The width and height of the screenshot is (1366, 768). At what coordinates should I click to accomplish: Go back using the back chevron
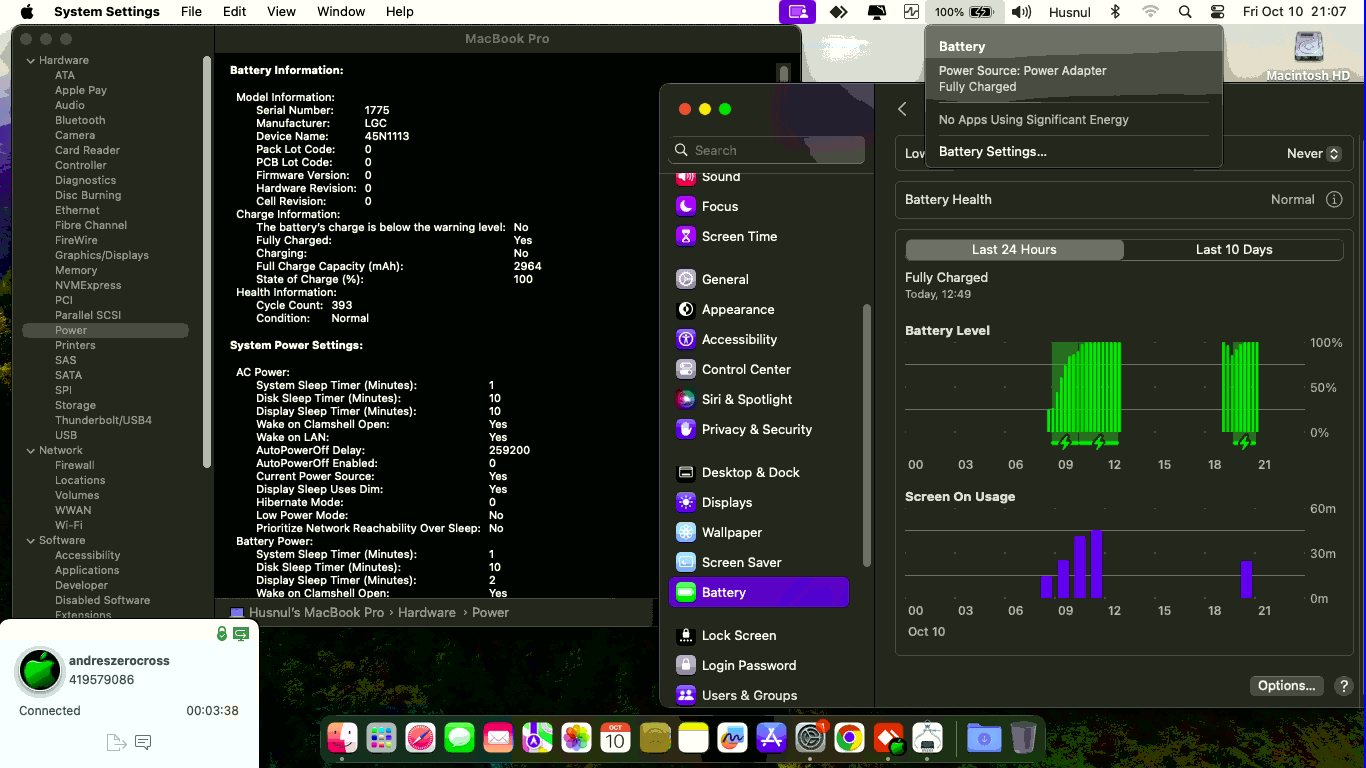[902, 109]
